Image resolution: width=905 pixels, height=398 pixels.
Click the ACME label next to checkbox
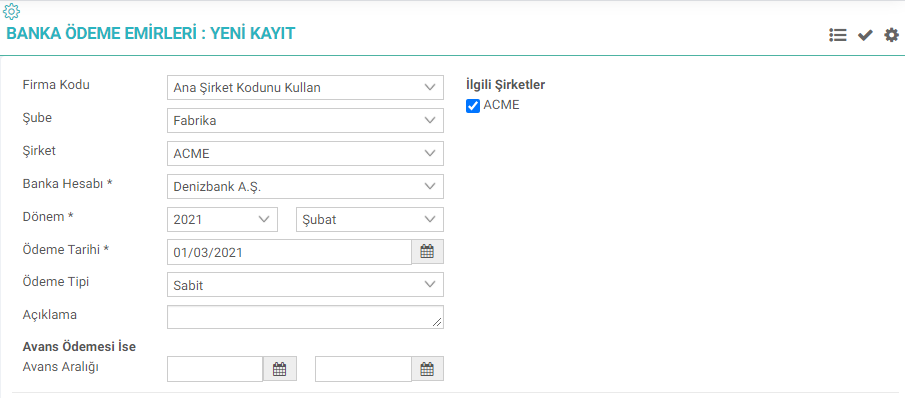click(x=502, y=106)
